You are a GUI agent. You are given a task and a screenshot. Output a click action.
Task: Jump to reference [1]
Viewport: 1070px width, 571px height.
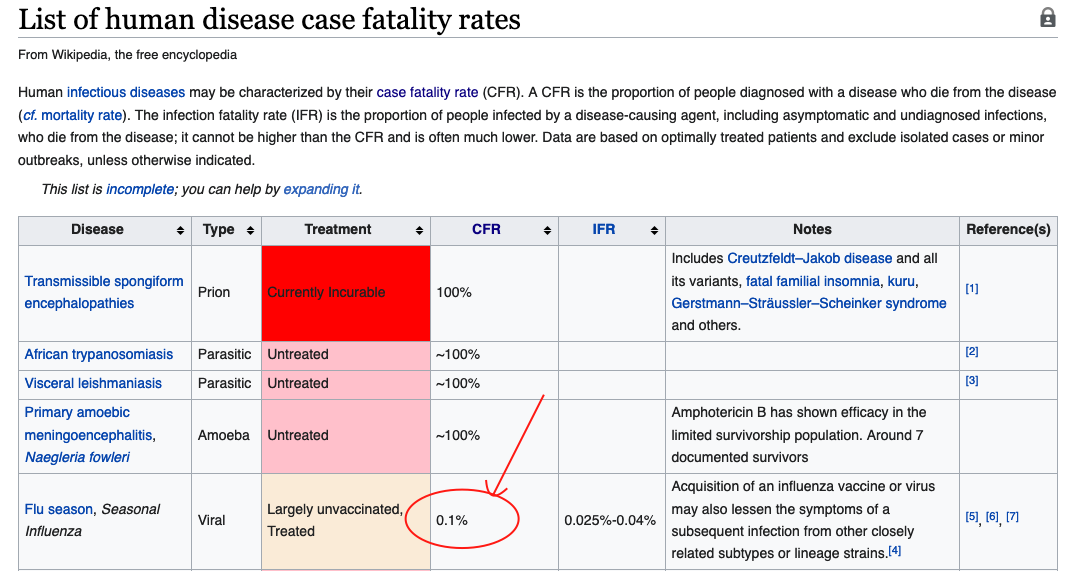(x=972, y=289)
